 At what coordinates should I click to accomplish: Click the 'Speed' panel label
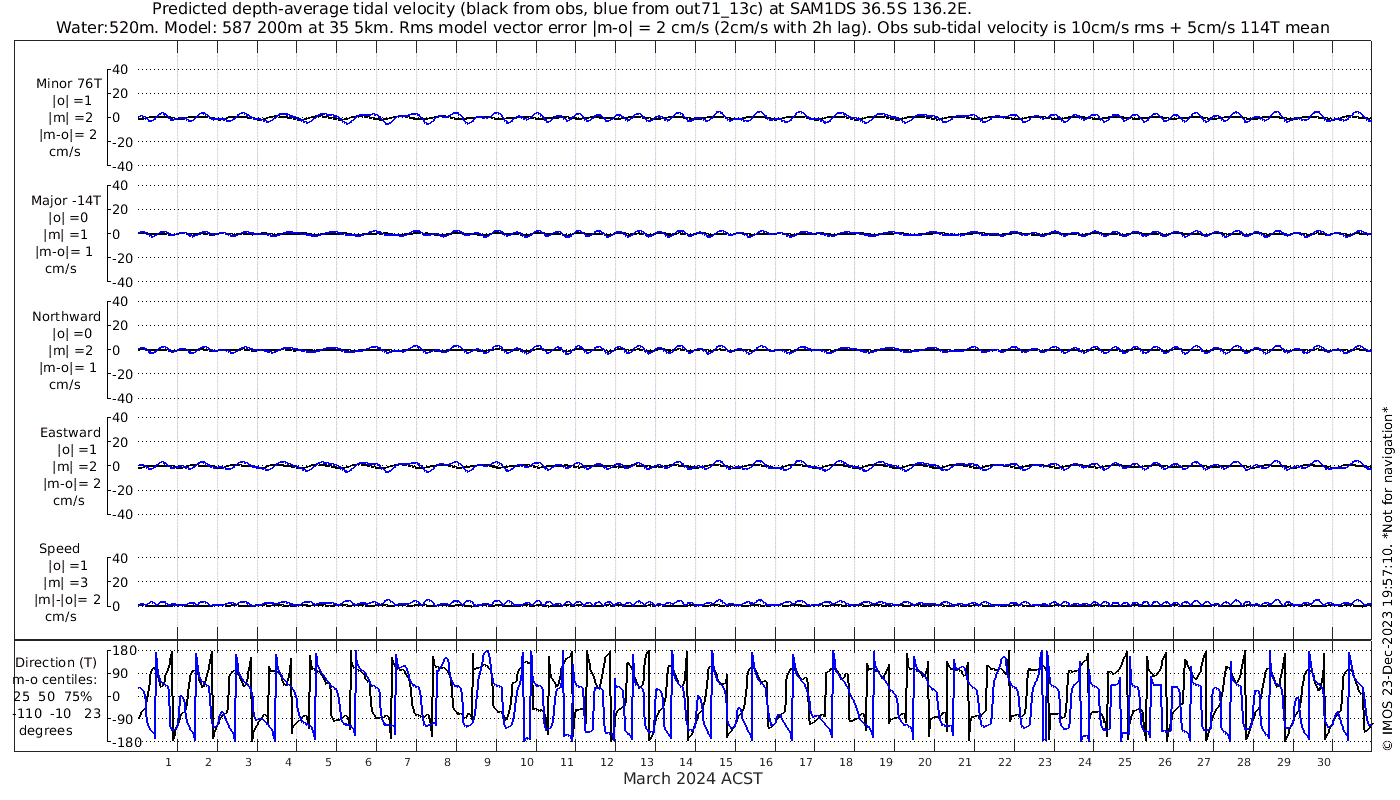[x=59, y=549]
